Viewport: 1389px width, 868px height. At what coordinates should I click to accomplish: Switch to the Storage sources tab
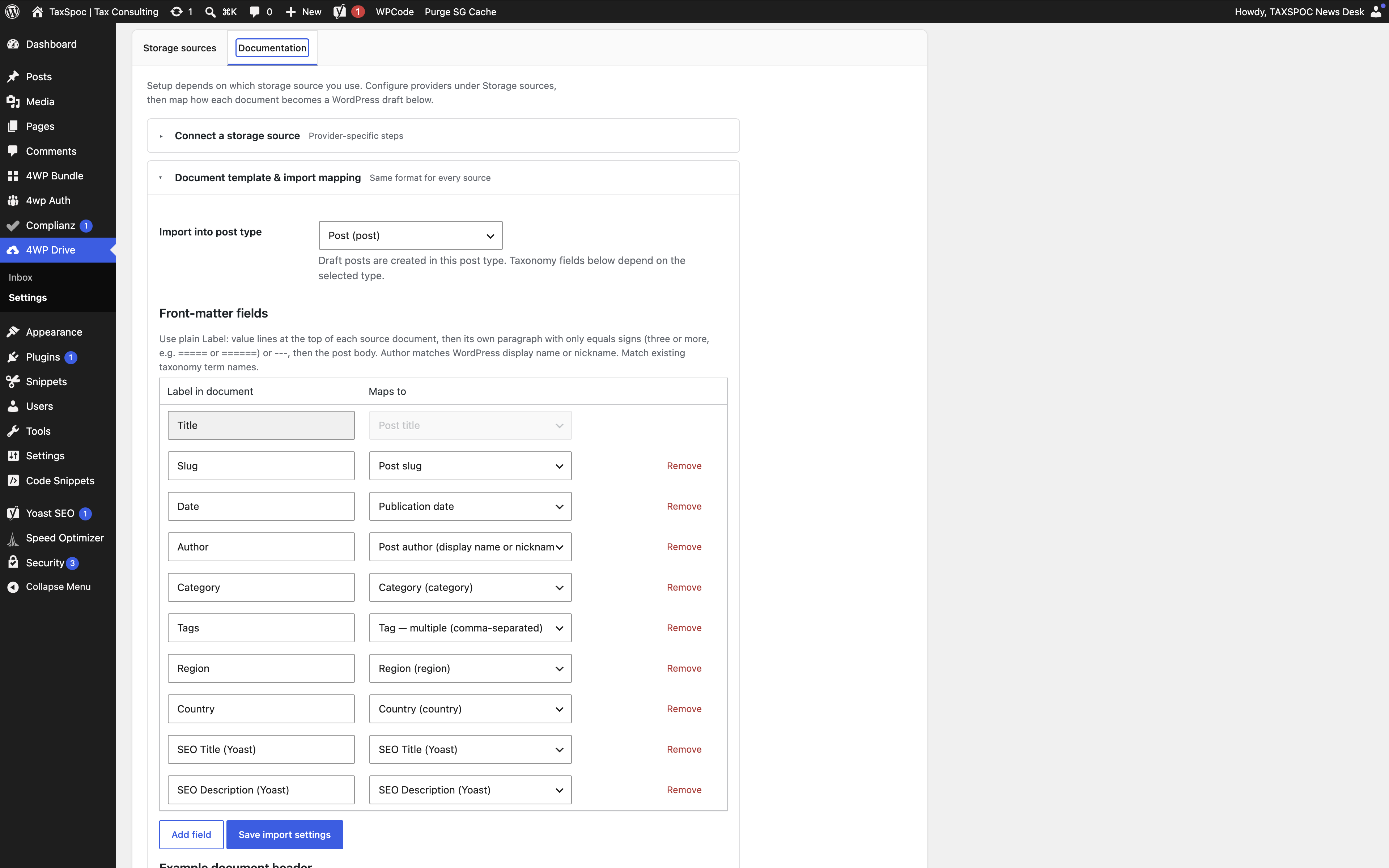pos(180,48)
